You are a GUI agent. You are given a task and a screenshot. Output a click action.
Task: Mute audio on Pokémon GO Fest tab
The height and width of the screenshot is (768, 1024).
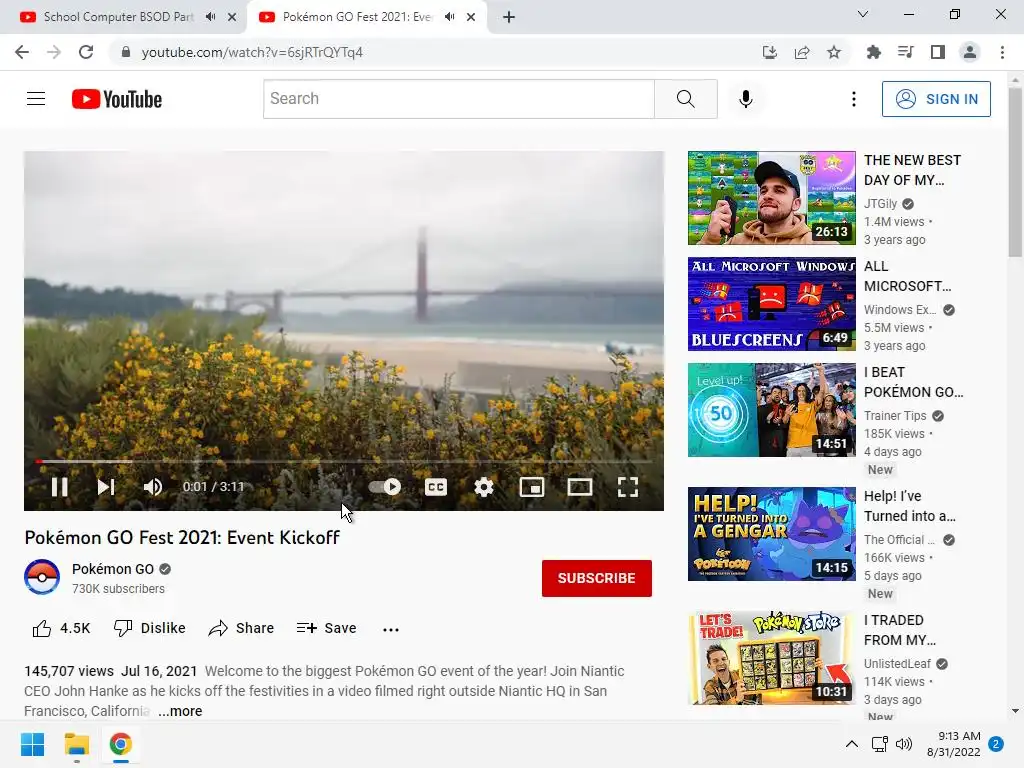(449, 17)
